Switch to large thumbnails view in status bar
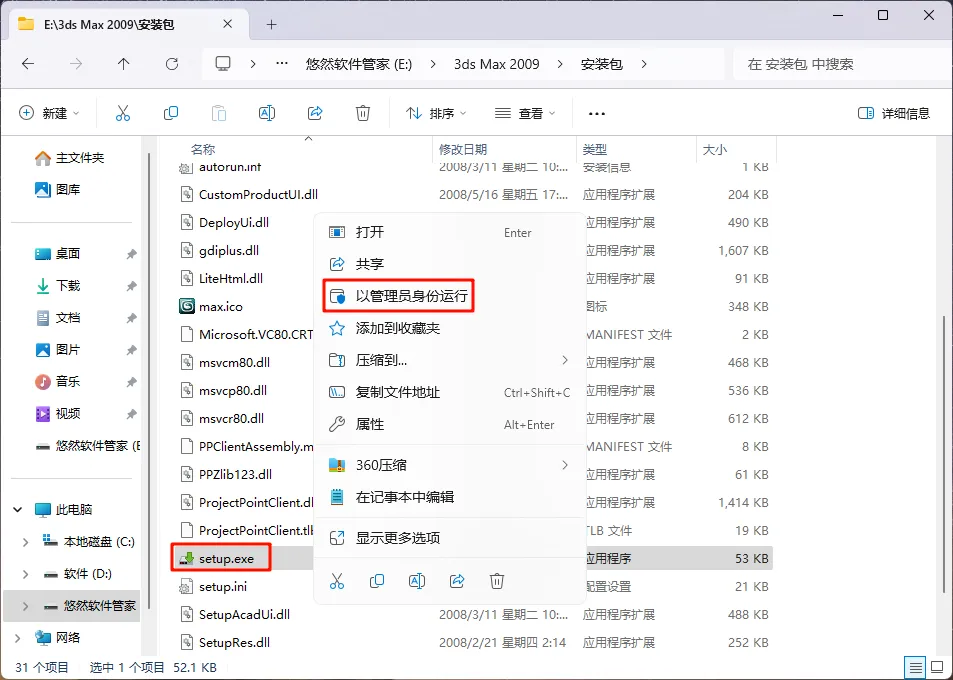 point(937,668)
